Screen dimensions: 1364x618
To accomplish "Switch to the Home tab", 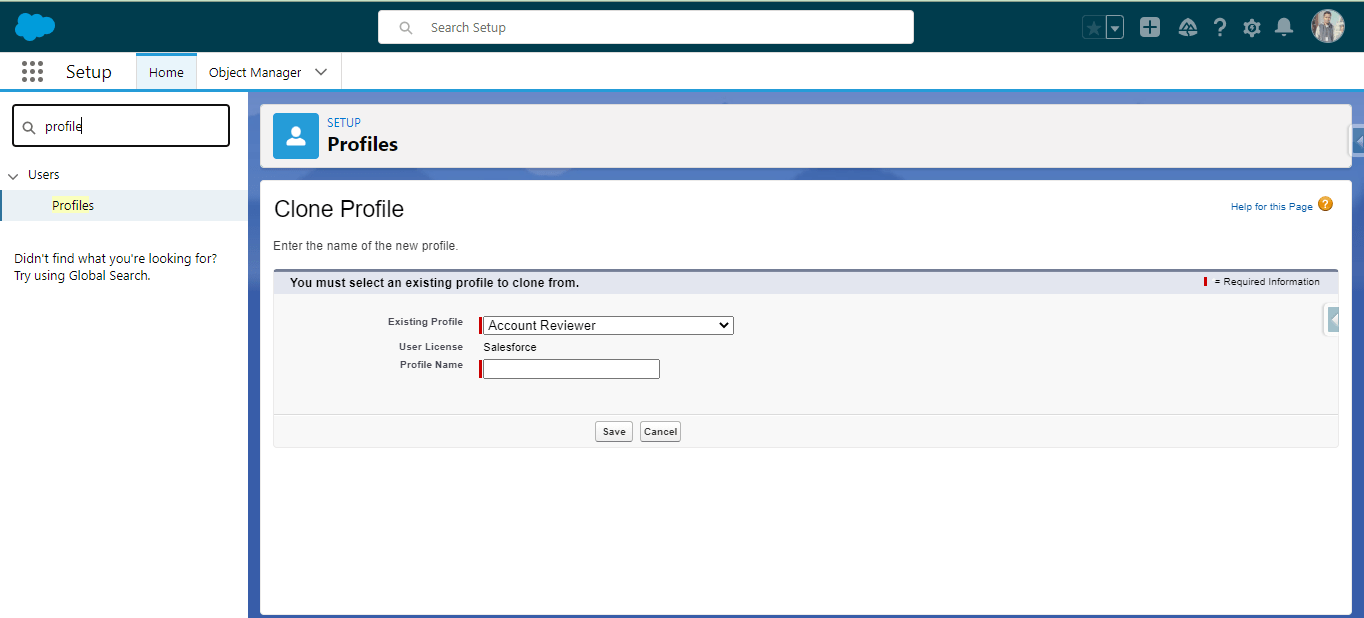I will pos(166,72).
